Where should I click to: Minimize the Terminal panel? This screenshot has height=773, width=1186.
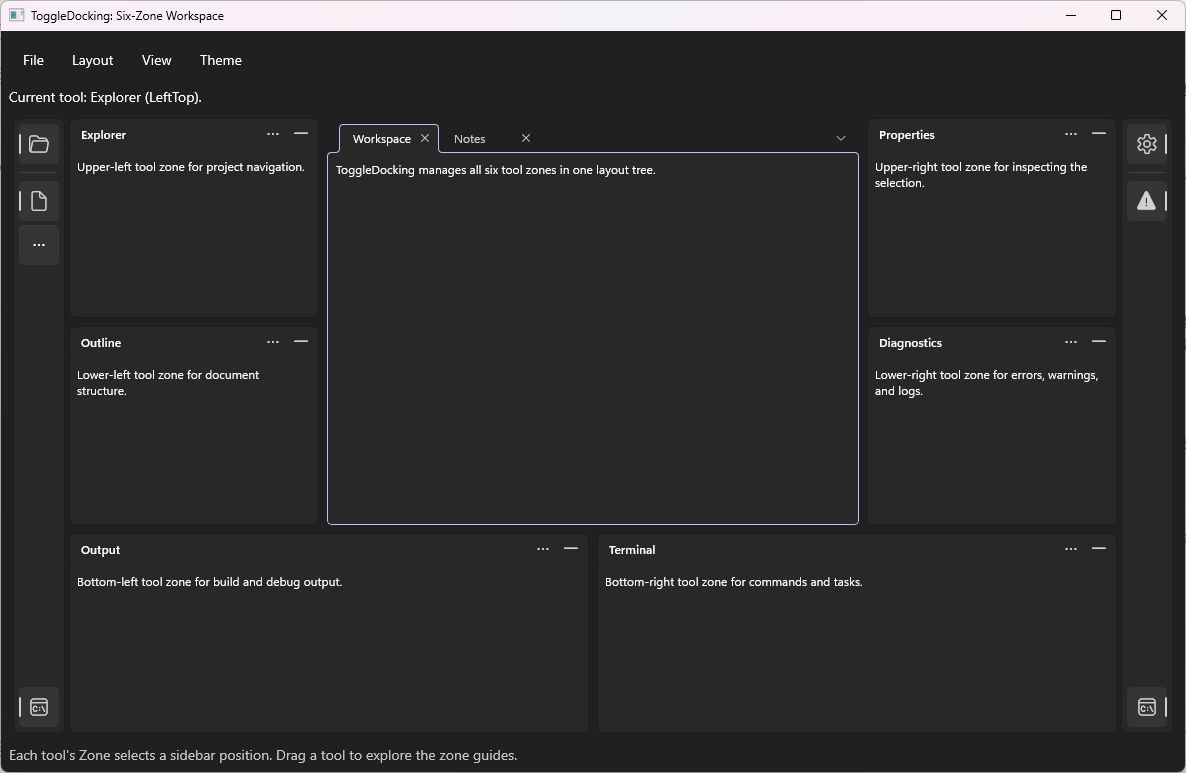click(x=1099, y=550)
